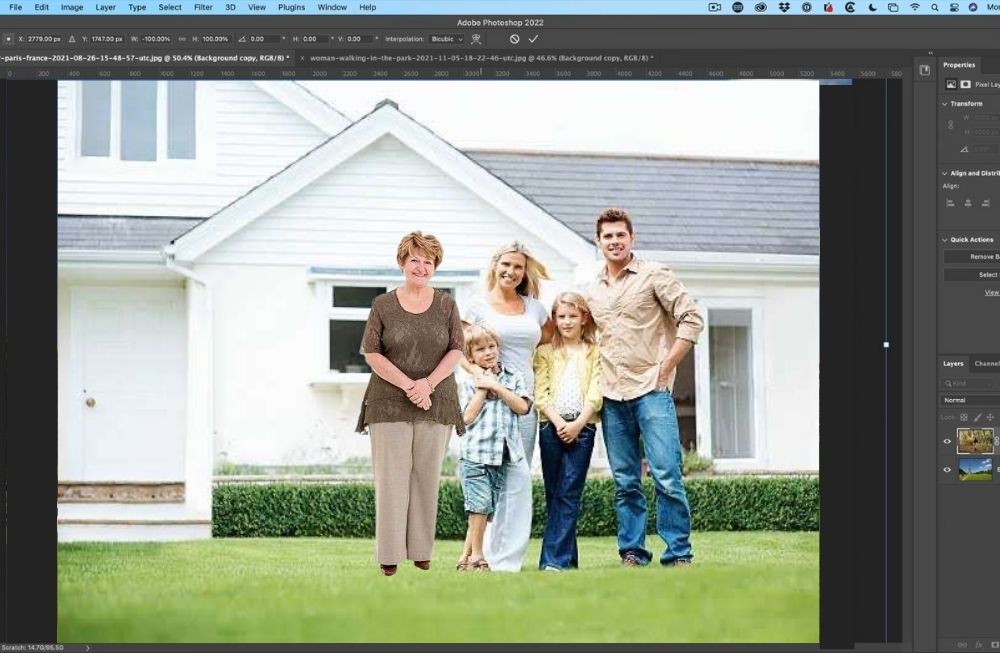Hide the top people layer with its eye
Screen dimensions: 1000x653
[946, 441]
